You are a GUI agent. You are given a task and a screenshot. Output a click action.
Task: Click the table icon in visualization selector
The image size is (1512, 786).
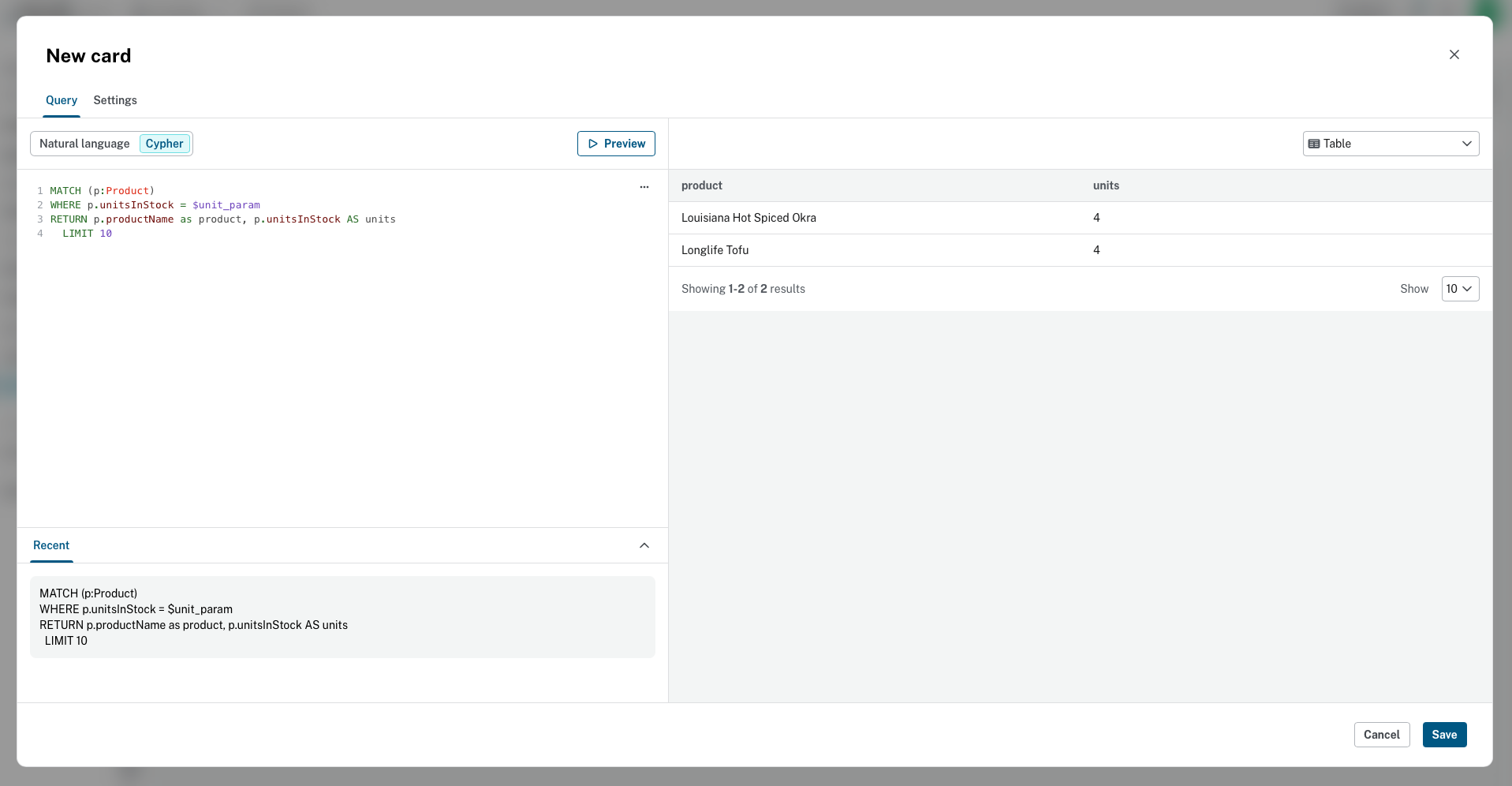tap(1313, 144)
